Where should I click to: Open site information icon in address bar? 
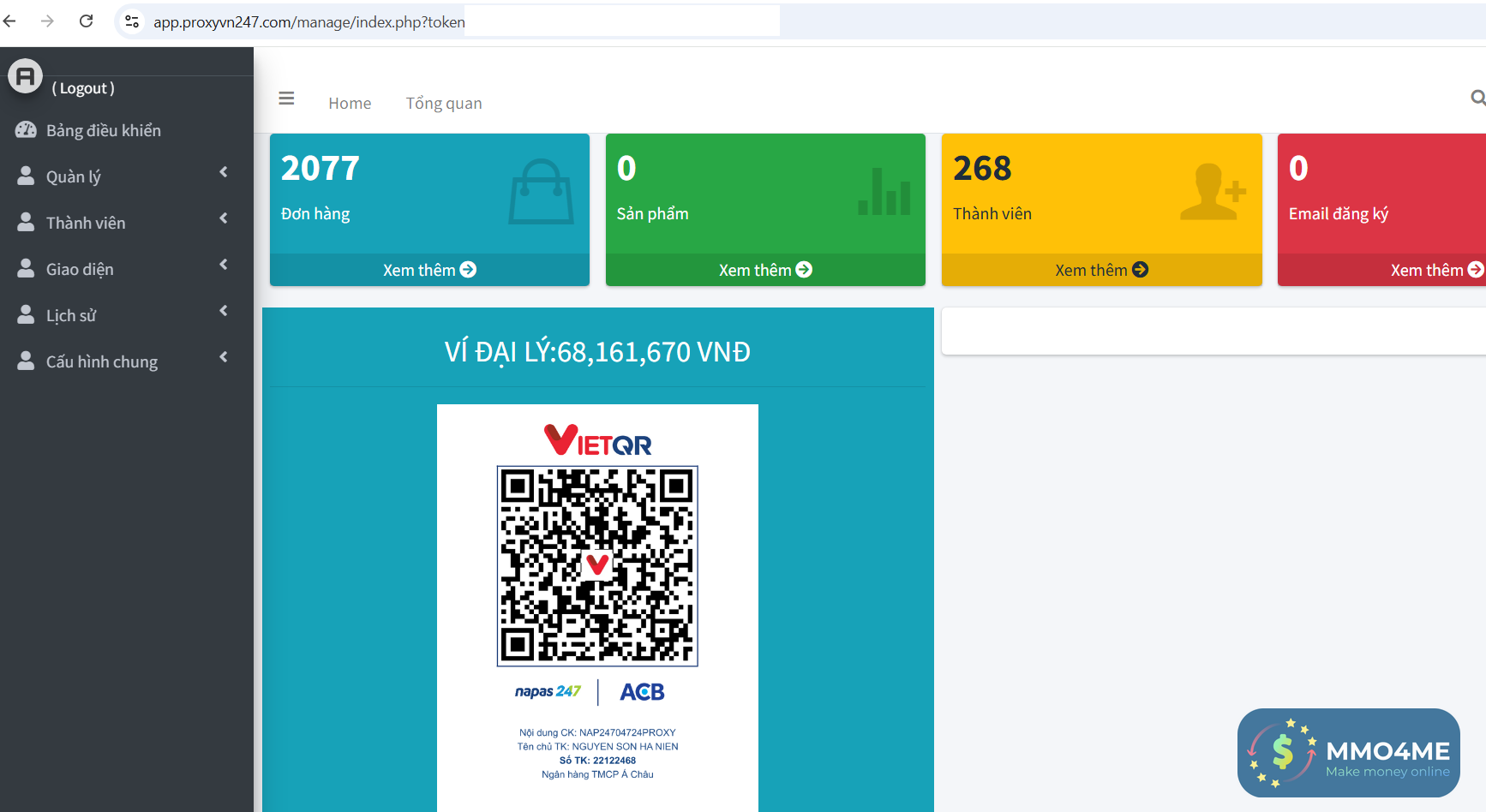[x=132, y=21]
